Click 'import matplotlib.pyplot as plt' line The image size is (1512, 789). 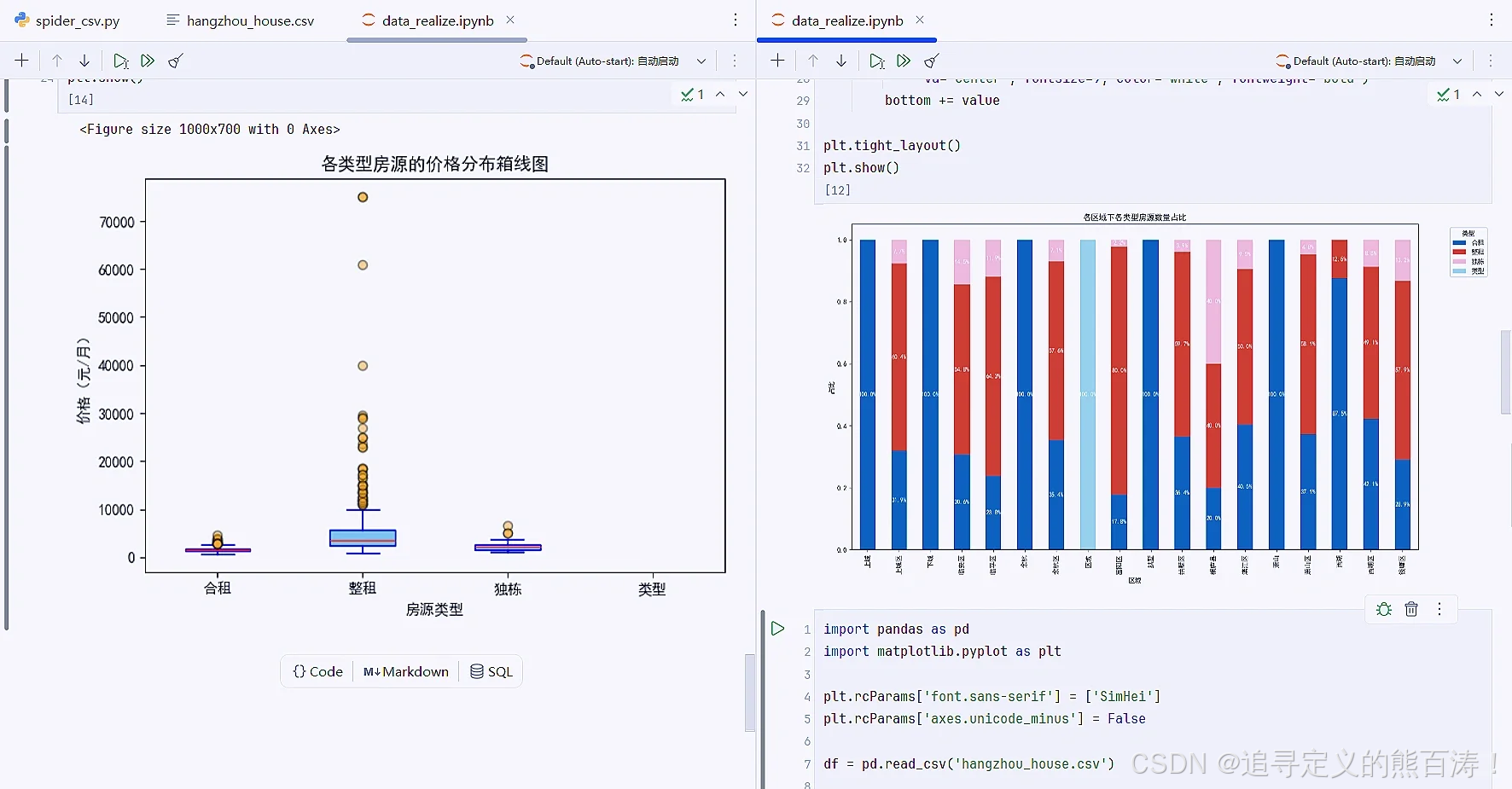[942, 652]
